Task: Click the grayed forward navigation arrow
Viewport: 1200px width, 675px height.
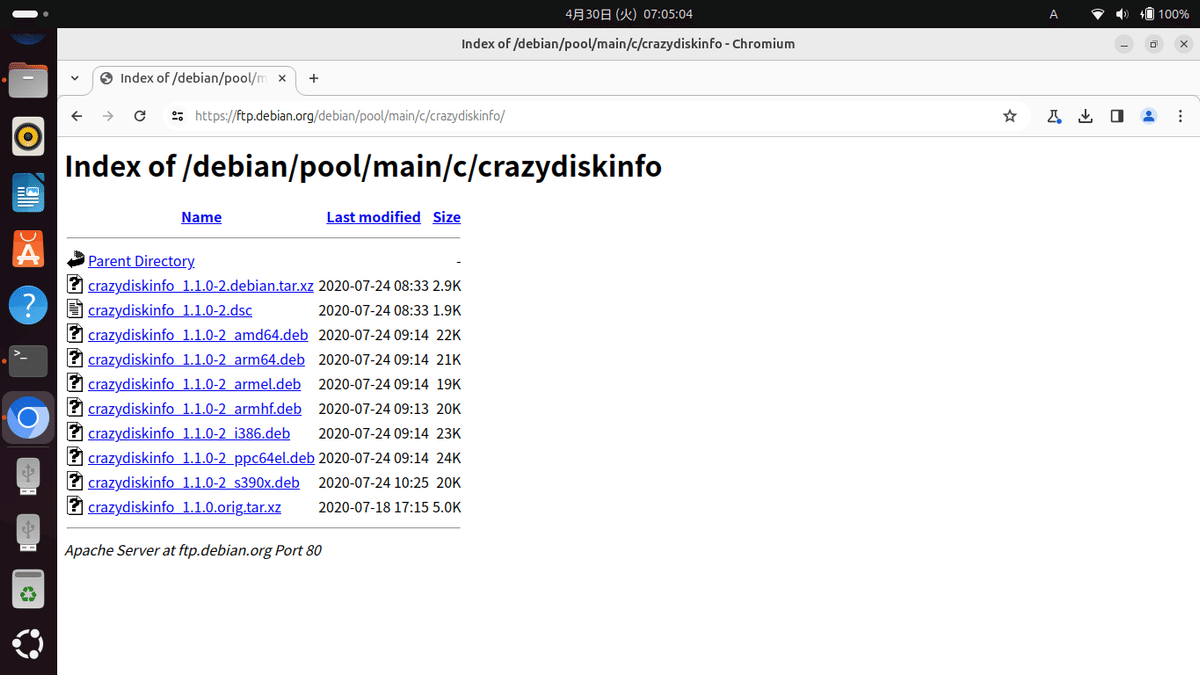Action: (108, 116)
